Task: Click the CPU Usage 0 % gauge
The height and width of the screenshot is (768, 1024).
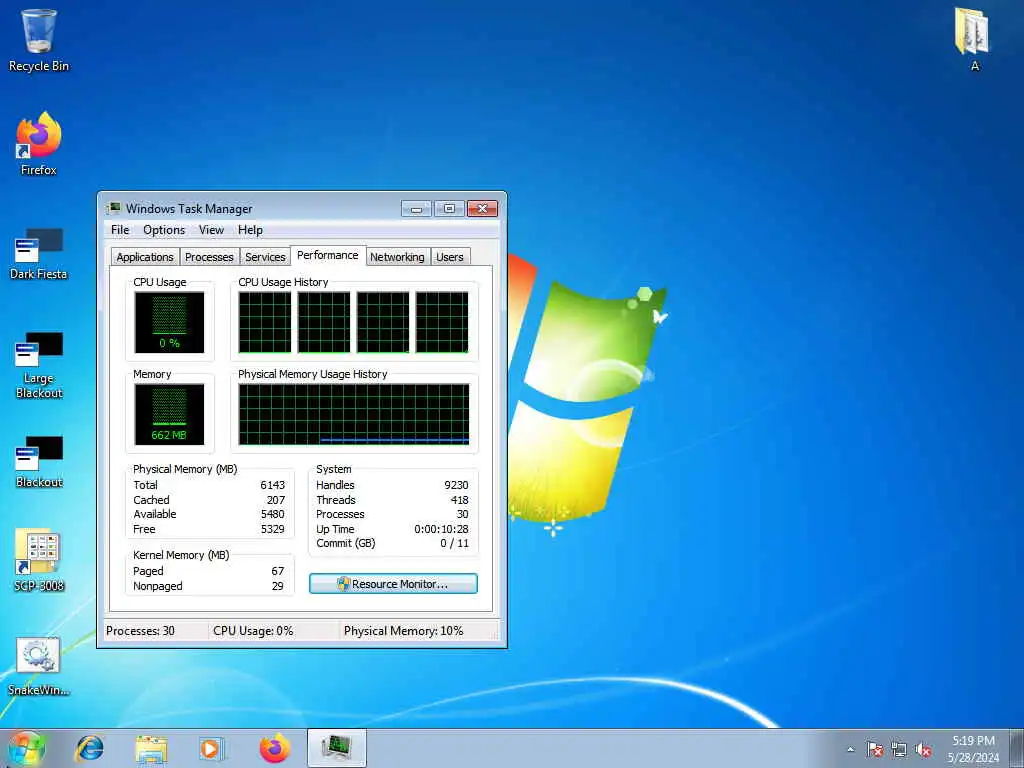Action: pyautogui.click(x=169, y=323)
